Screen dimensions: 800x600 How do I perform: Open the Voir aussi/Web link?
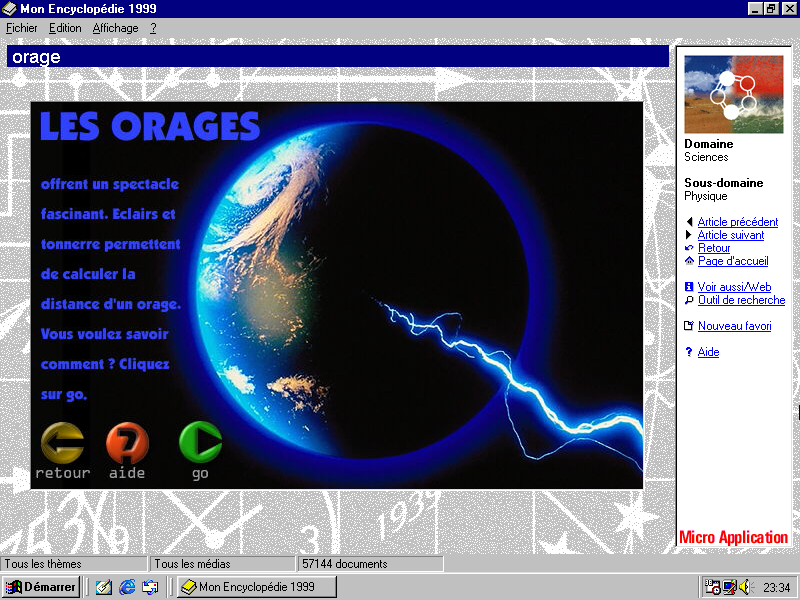pos(734,287)
